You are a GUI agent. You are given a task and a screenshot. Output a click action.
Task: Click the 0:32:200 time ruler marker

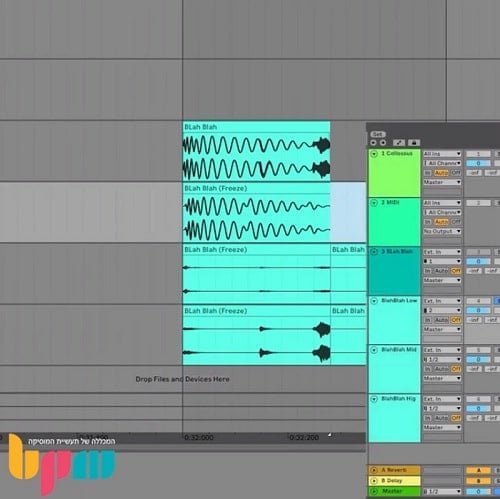[304, 437]
